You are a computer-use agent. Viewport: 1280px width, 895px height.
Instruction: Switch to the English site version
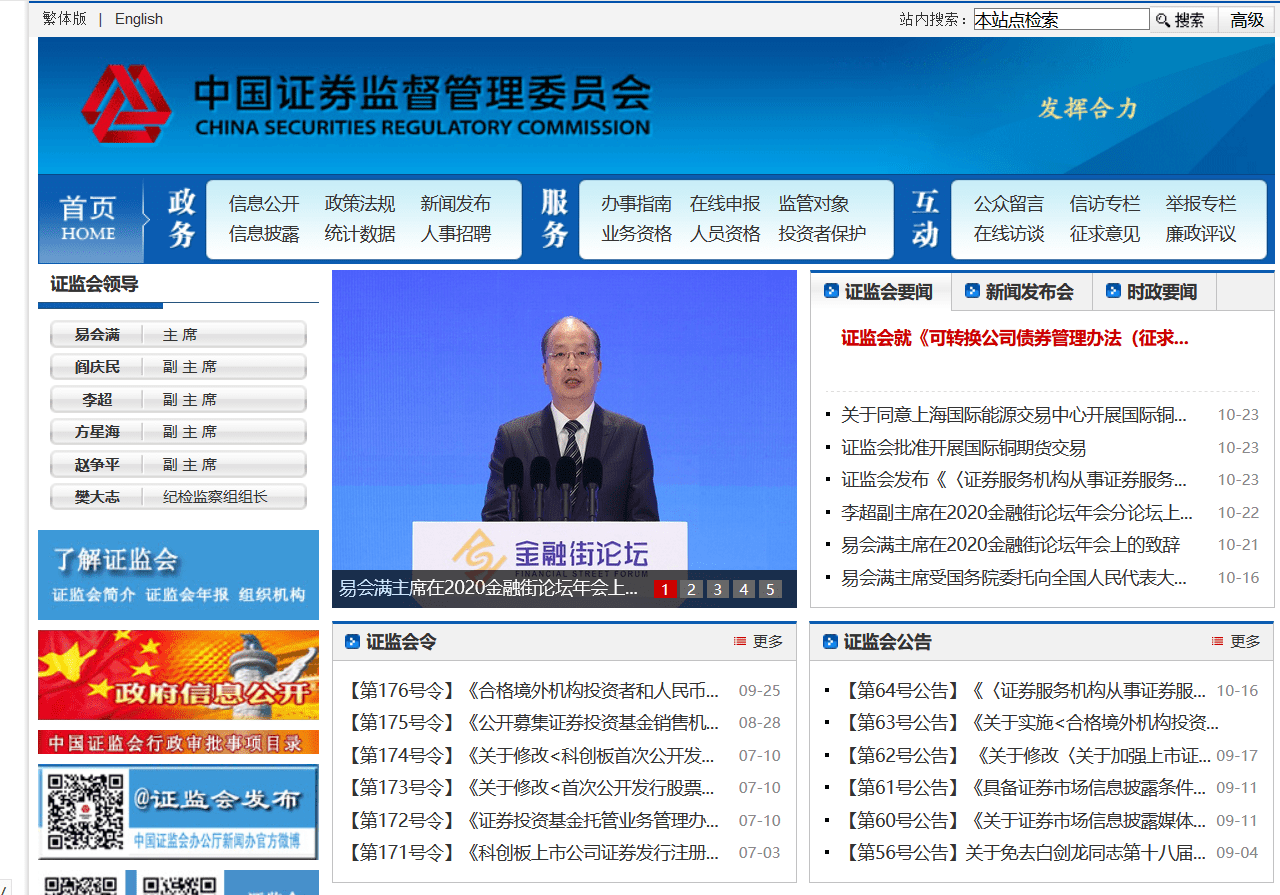pos(139,19)
